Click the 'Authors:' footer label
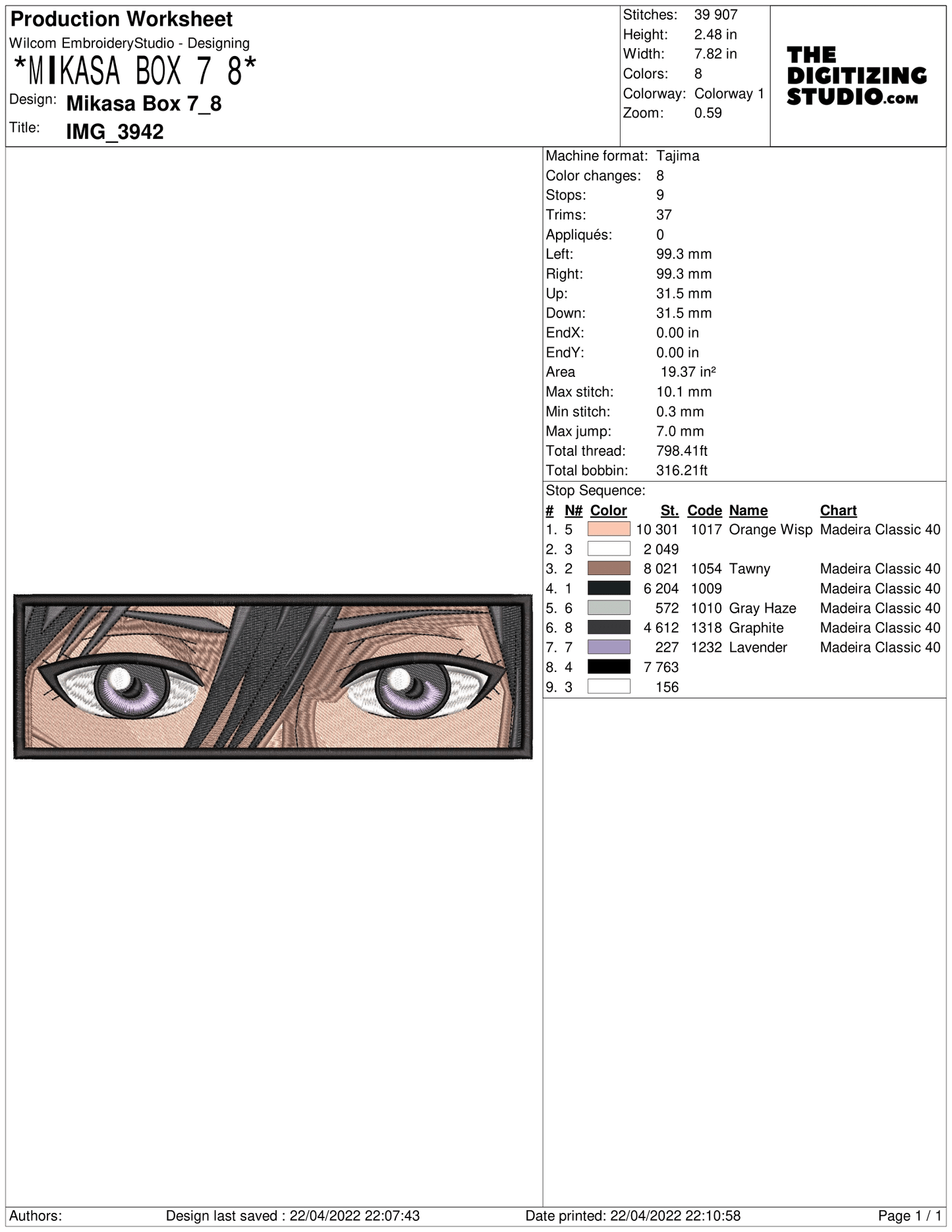 click(x=36, y=1216)
